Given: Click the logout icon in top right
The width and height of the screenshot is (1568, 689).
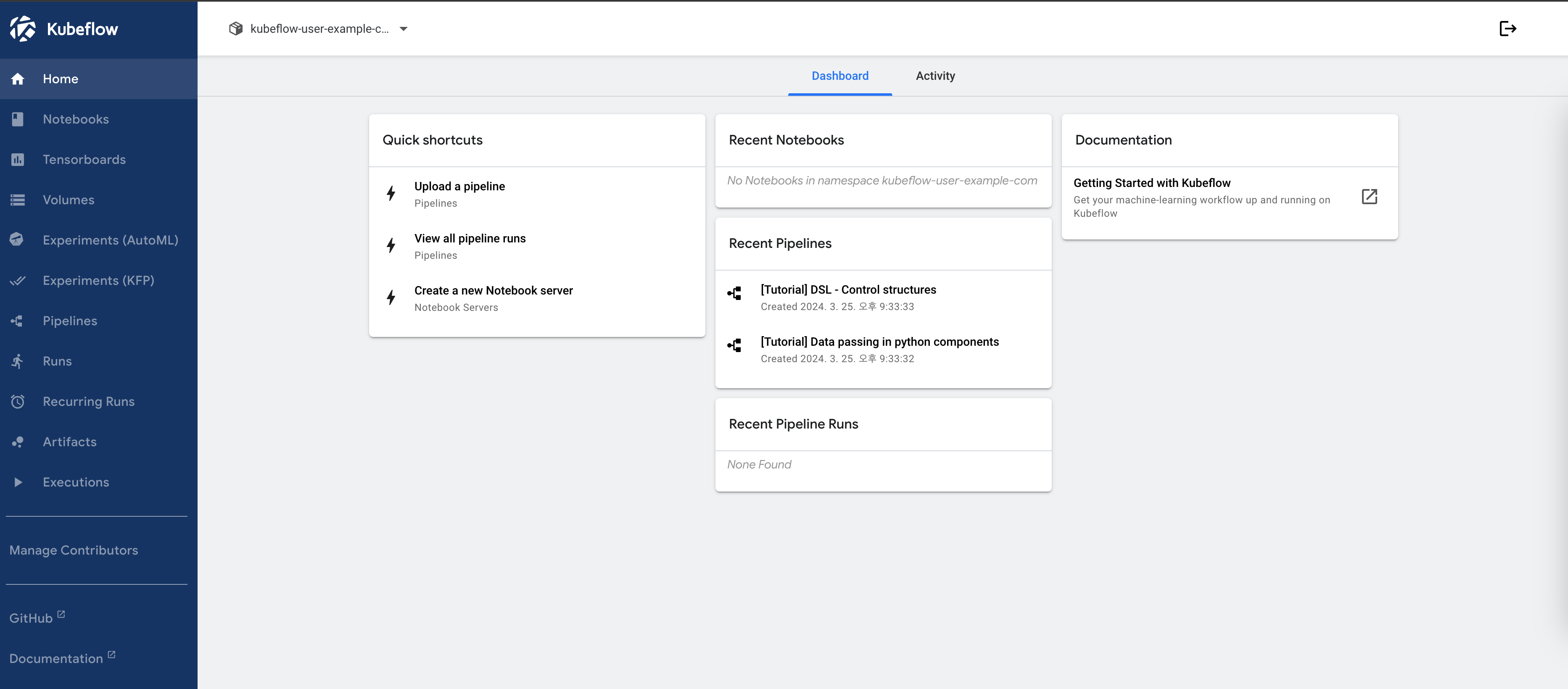Looking at the screenshot, I should (x=1507, y=29).
